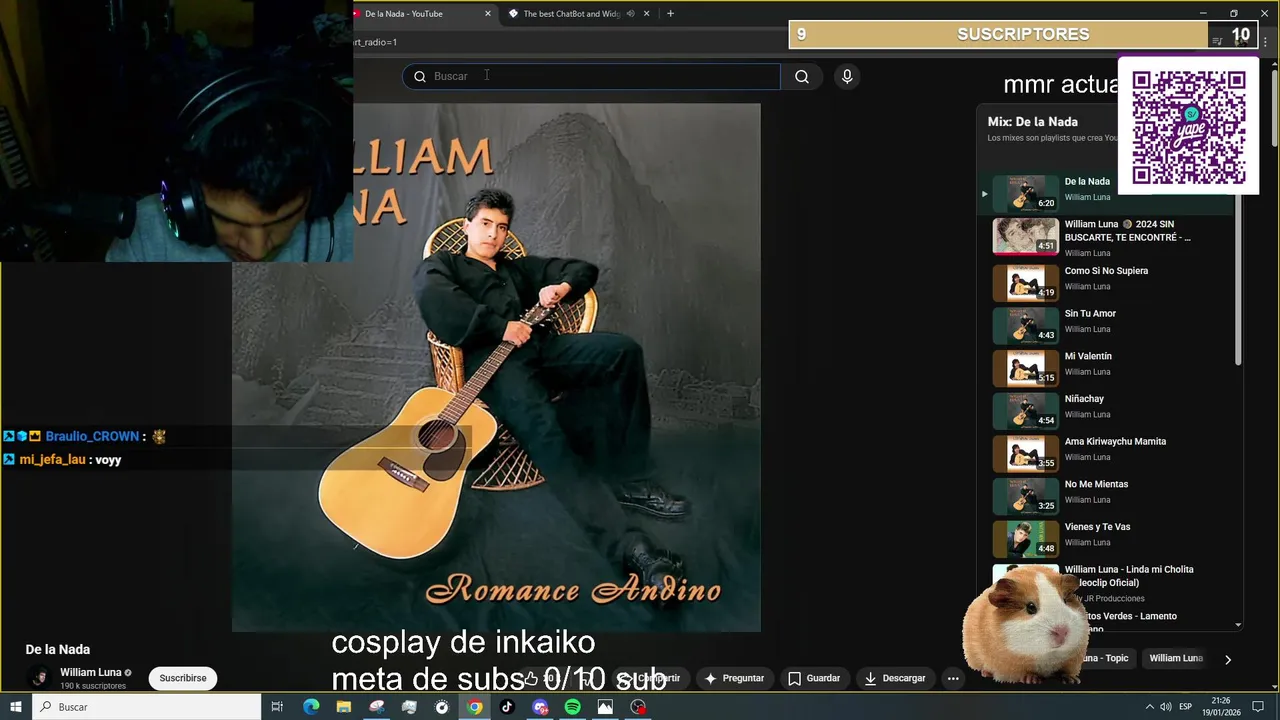Image resolution: width=1280 pixels, height=720 pixels.
Task: Click the Mix: De la Nada title
Action: (1032, 122)
